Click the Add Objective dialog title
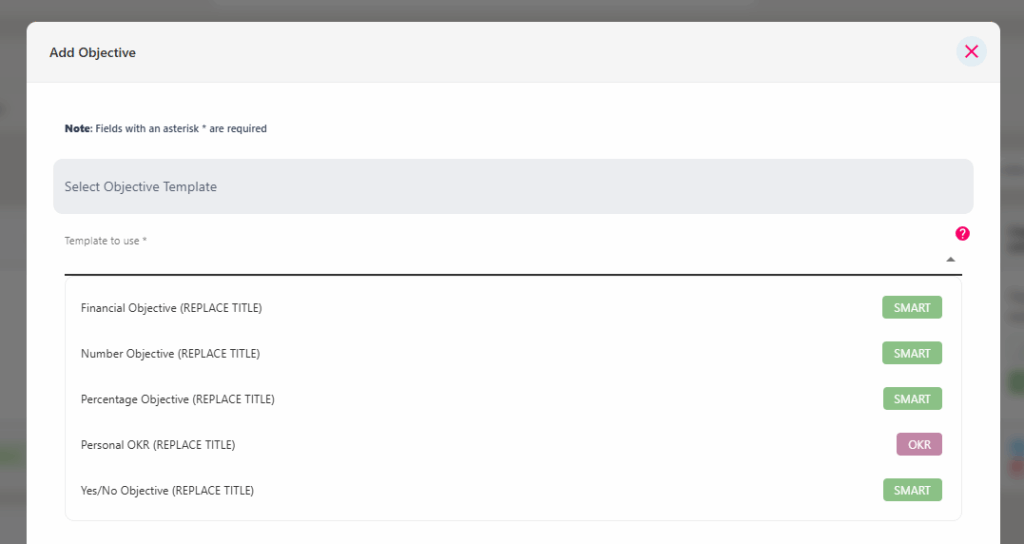1024x544 pixels. 93,53
